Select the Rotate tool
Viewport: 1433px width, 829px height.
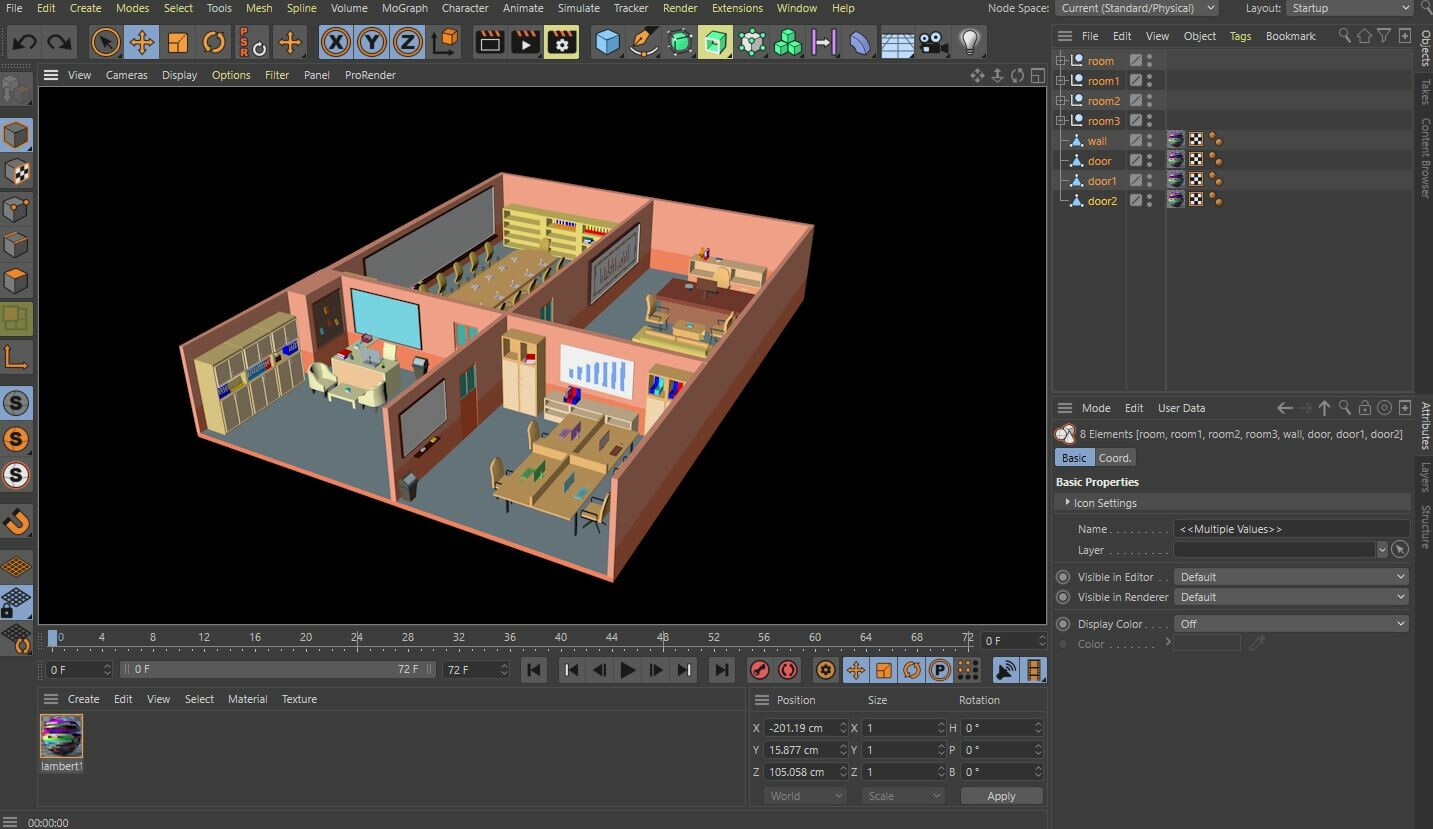(213, 42)
